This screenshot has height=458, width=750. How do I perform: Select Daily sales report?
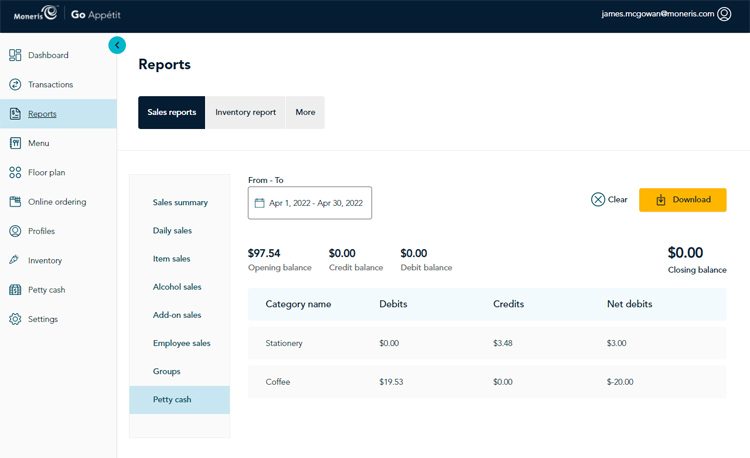[172, 230]
